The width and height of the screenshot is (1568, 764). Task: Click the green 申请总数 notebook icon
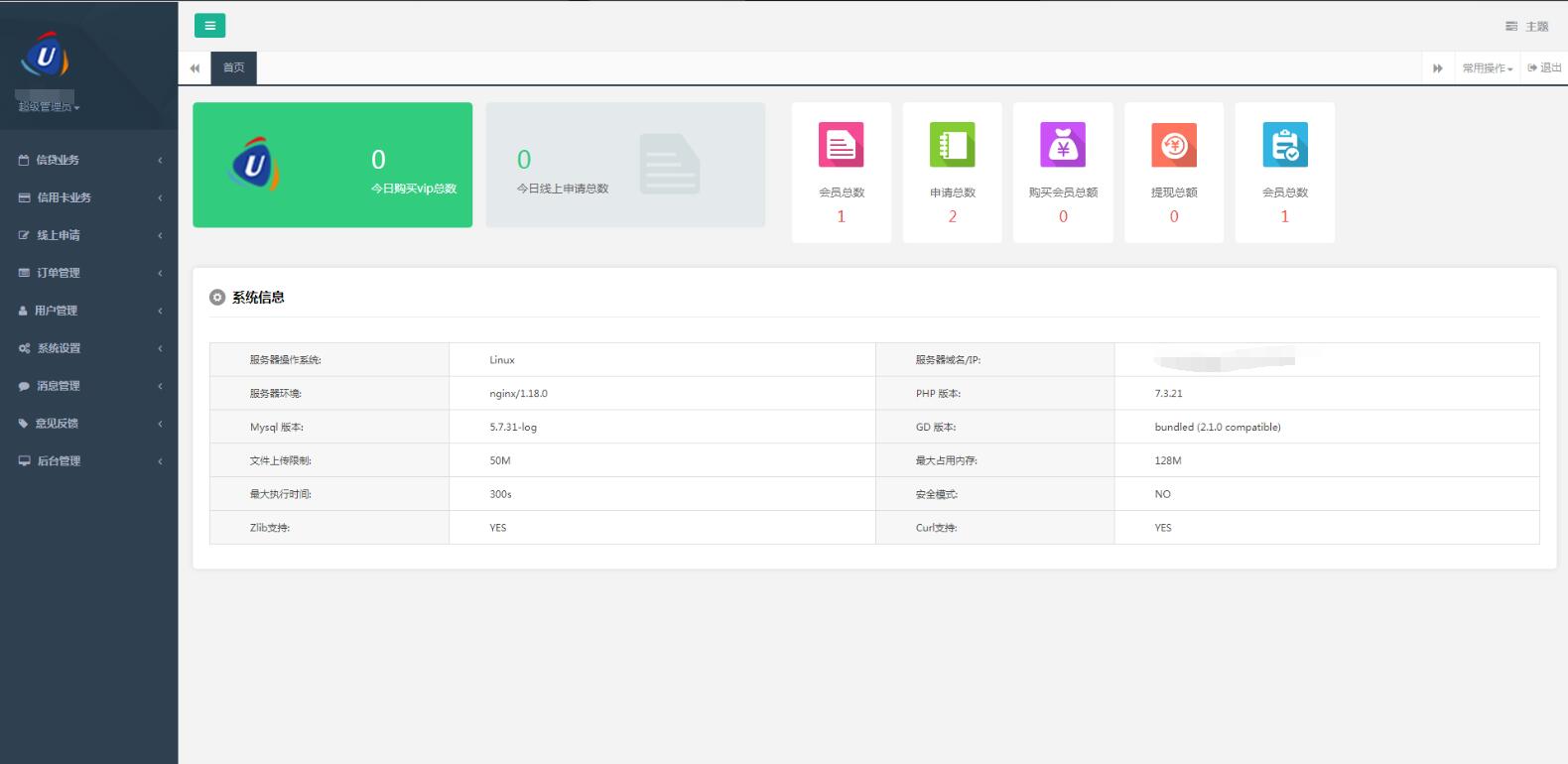tap(952, 145)
